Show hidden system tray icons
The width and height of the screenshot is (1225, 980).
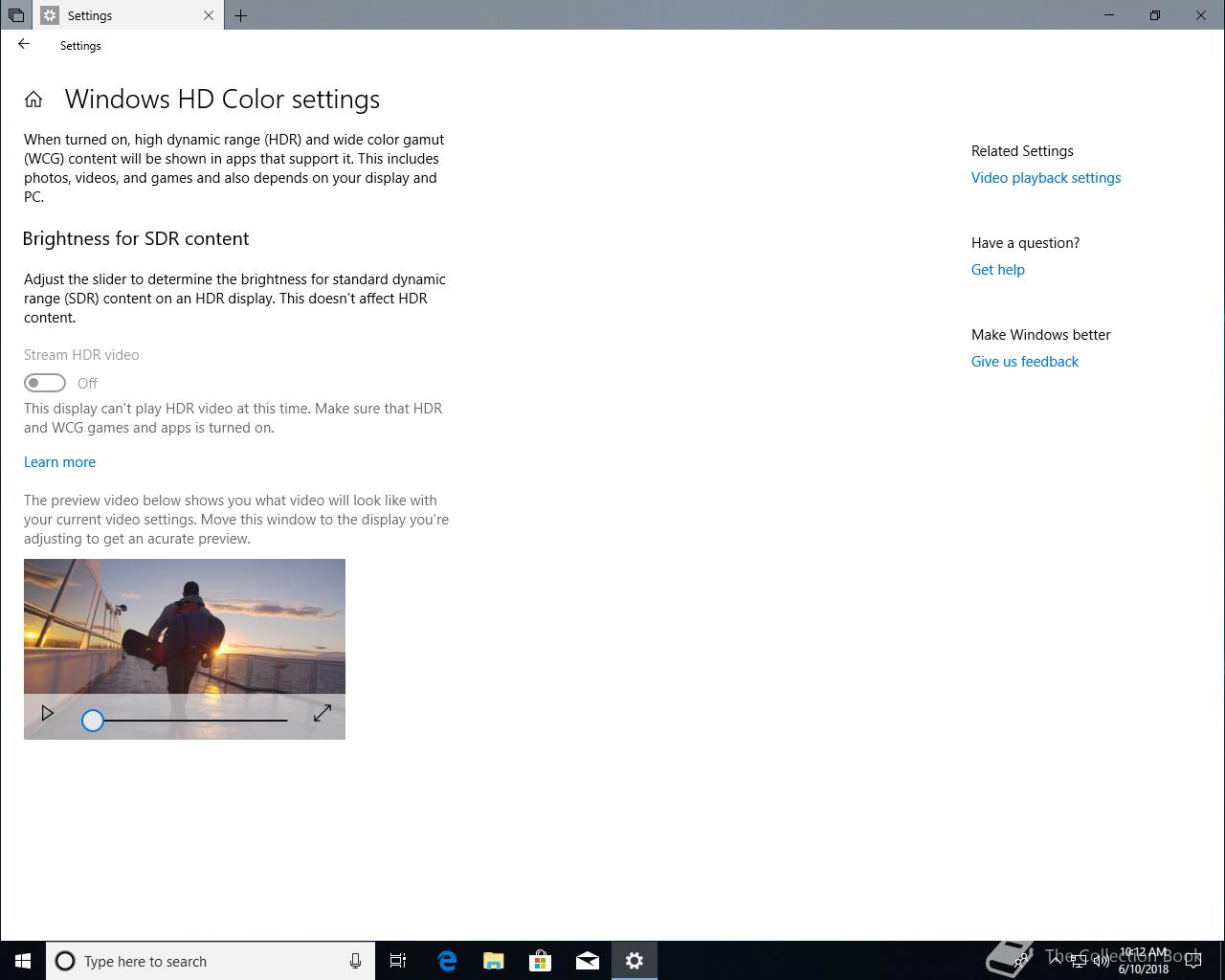1055,961
